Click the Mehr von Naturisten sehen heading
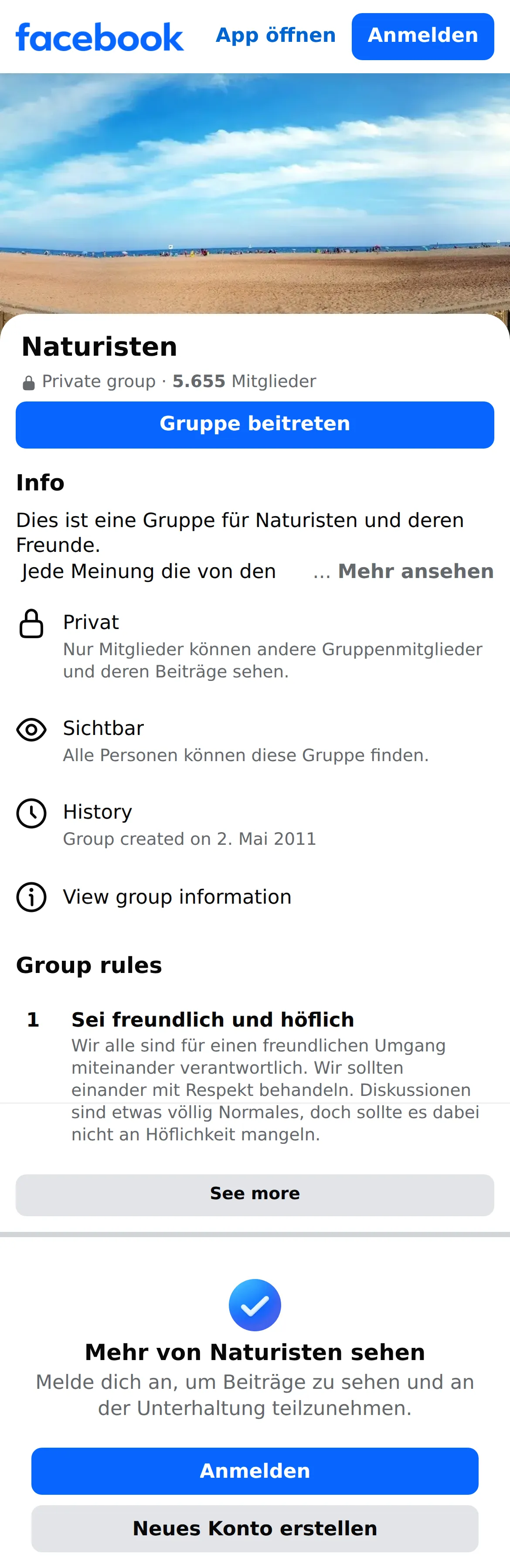This screenshot has width=510, height=1568. [x=255, y=1353]
